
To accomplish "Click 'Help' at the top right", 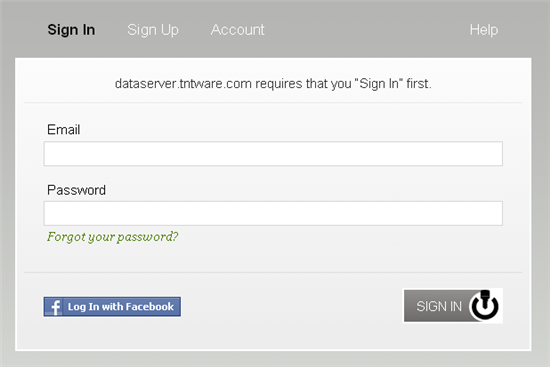I will pyautogui.click(x=484, y=30).
